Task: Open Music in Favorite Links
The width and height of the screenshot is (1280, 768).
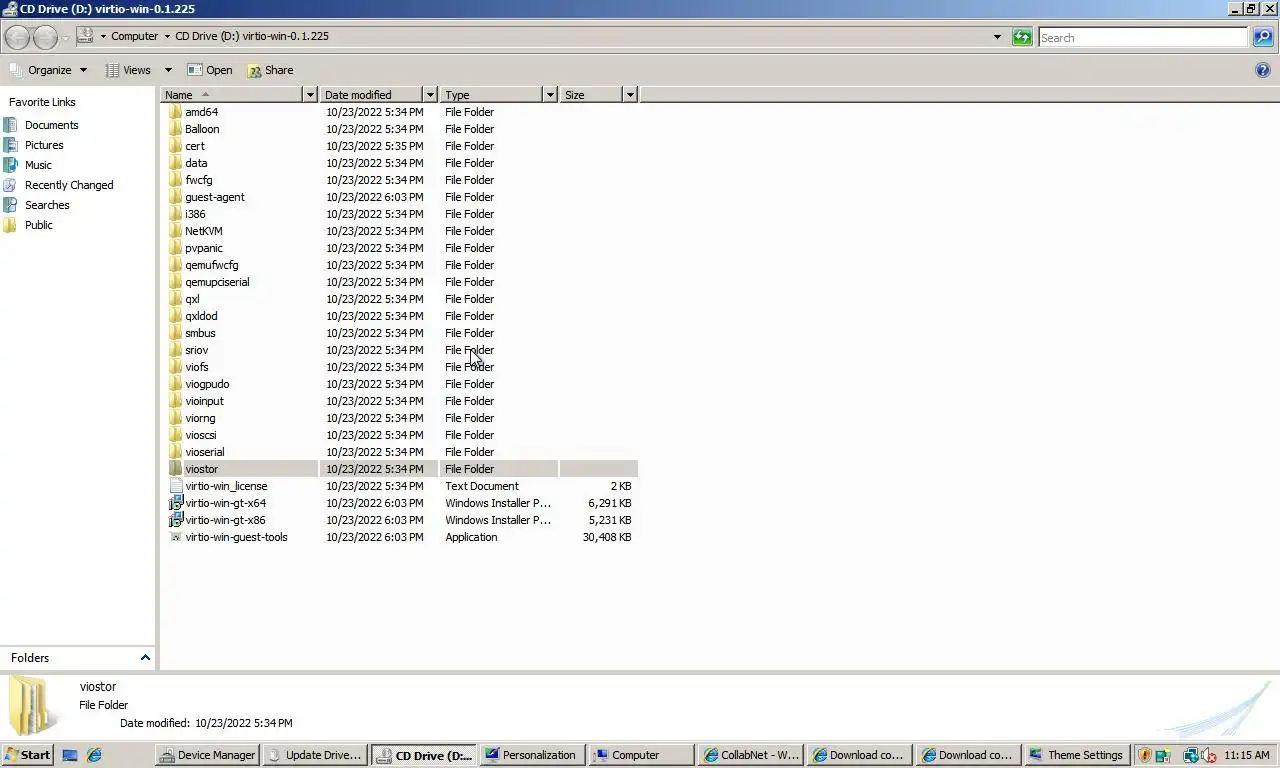Action: pos(38,165)
